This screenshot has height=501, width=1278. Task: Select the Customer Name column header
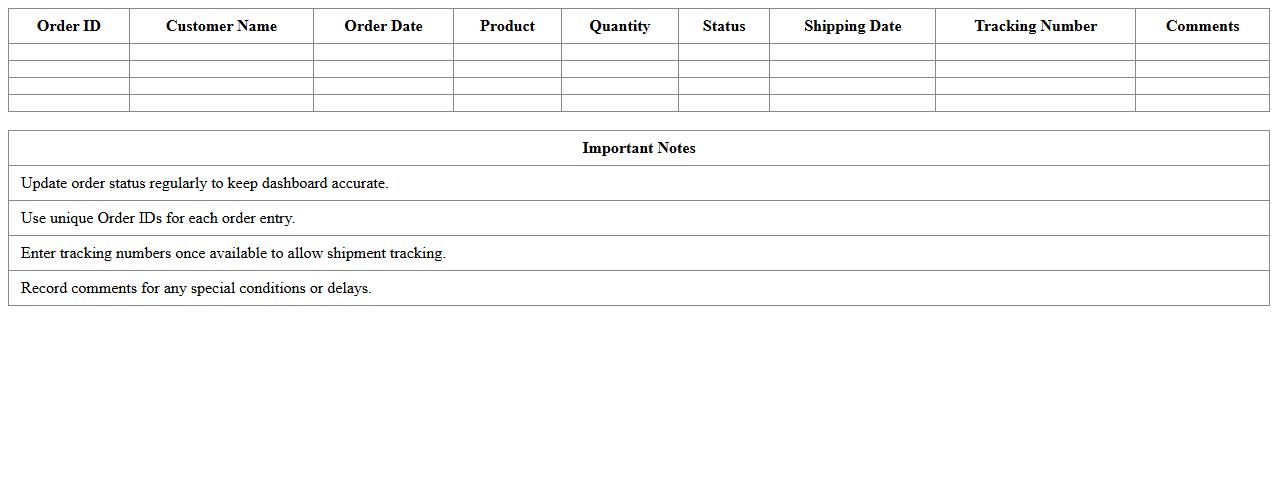tap(221, 26)
